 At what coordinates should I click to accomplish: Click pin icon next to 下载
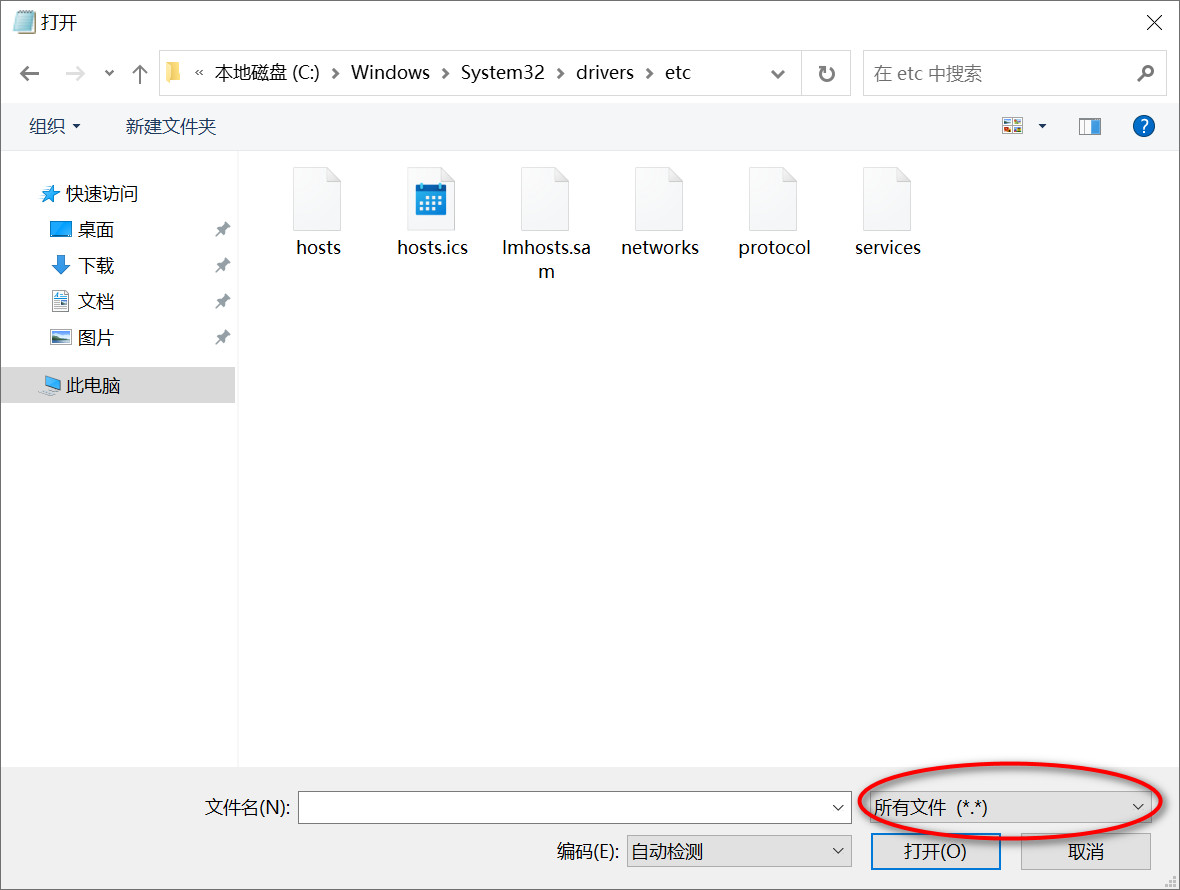223,266
